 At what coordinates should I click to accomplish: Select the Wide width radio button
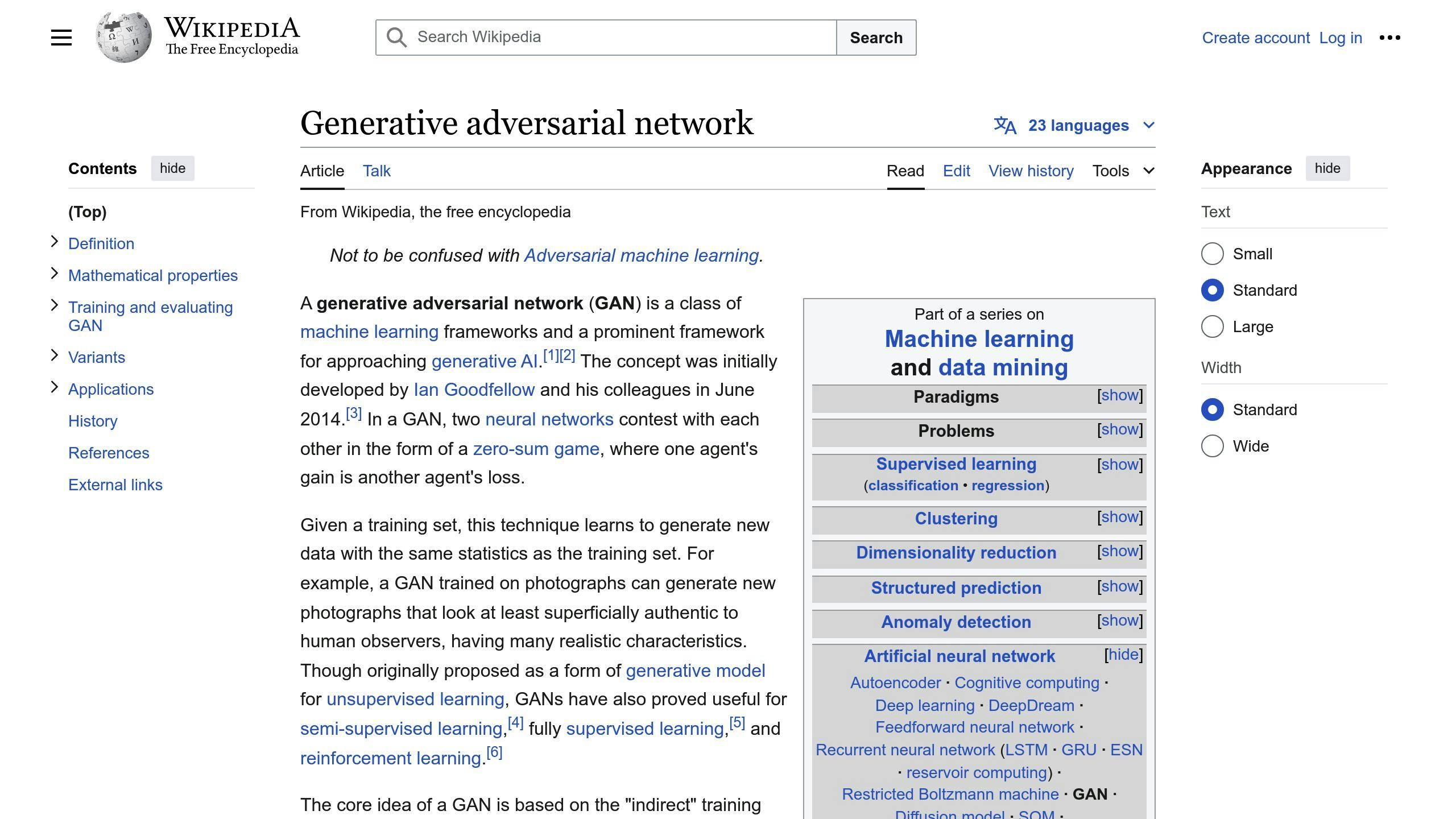(1212, 446)
